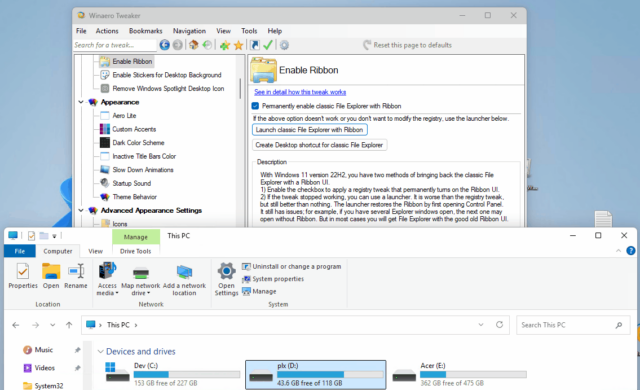This screenshot has width=640, height=390.
Task: Click the Home icon in Winaero Tweaker toolbar
Action: click(194, 45)
